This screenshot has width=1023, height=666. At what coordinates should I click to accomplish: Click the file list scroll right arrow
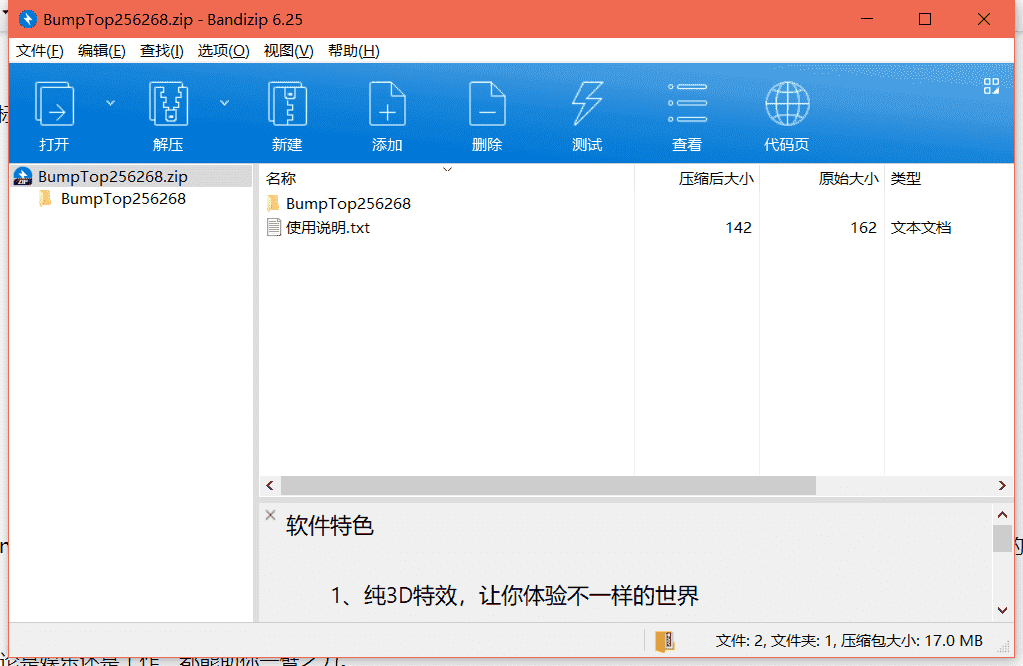1002,485
